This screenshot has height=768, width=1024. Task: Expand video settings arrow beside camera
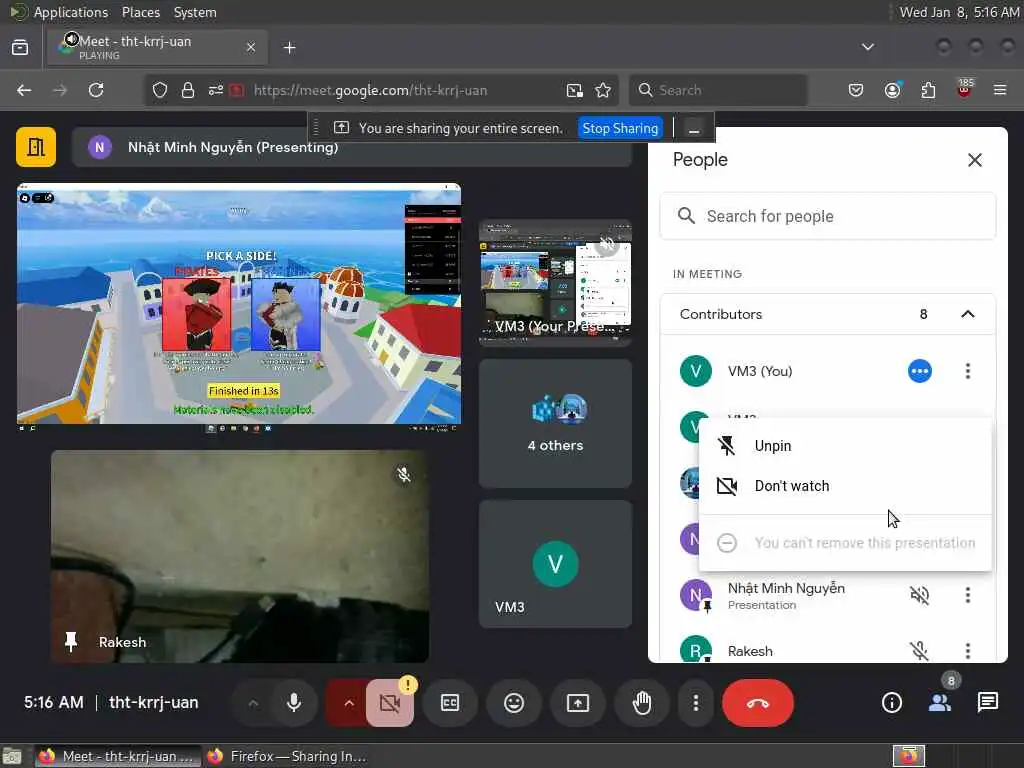click(x=348, y=703)
